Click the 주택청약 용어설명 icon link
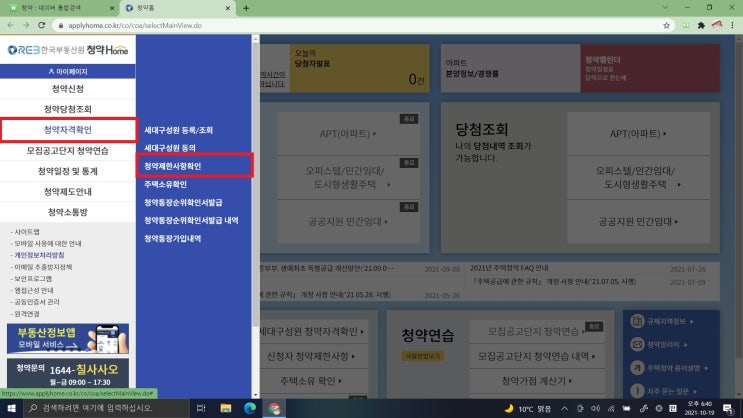Screen dimensions: 743x418 tap(669, 368)
